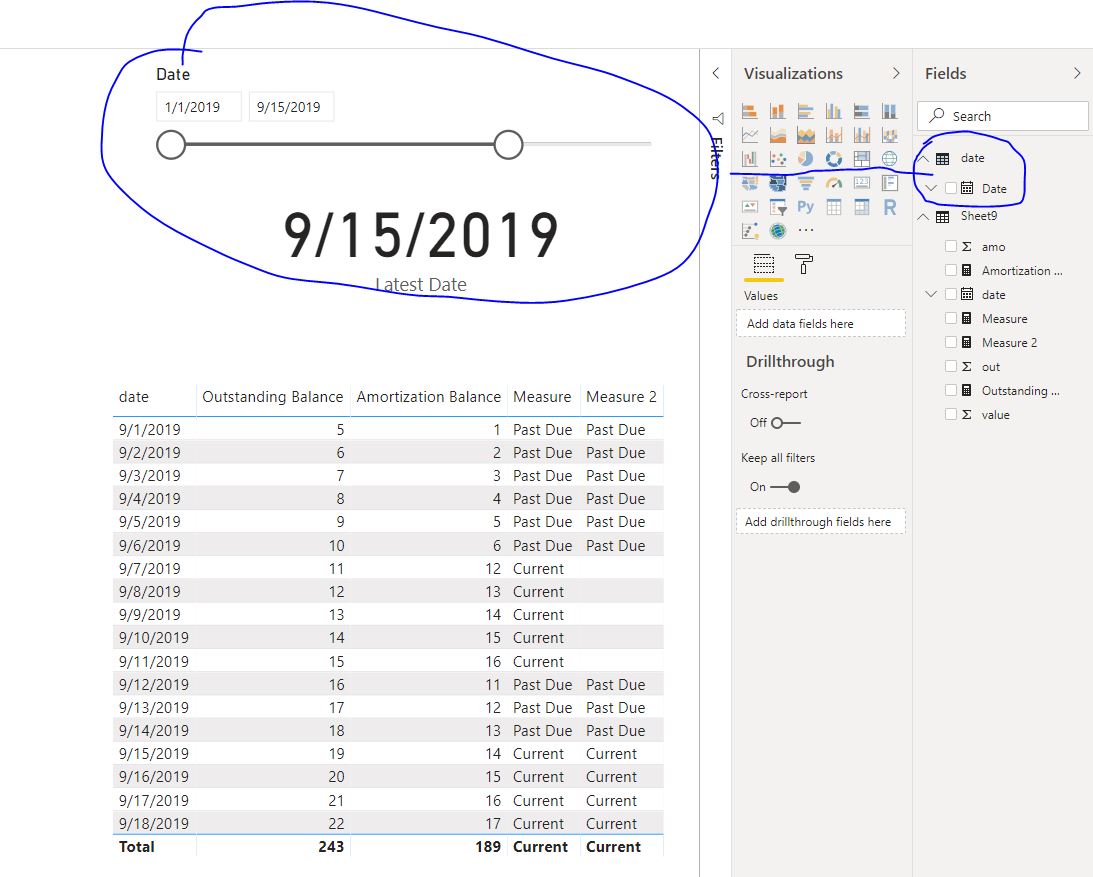Collapse the Sheet9 table
This screenshot has width=1093, height=877.
pyautogui.click(x=924, y=217)
